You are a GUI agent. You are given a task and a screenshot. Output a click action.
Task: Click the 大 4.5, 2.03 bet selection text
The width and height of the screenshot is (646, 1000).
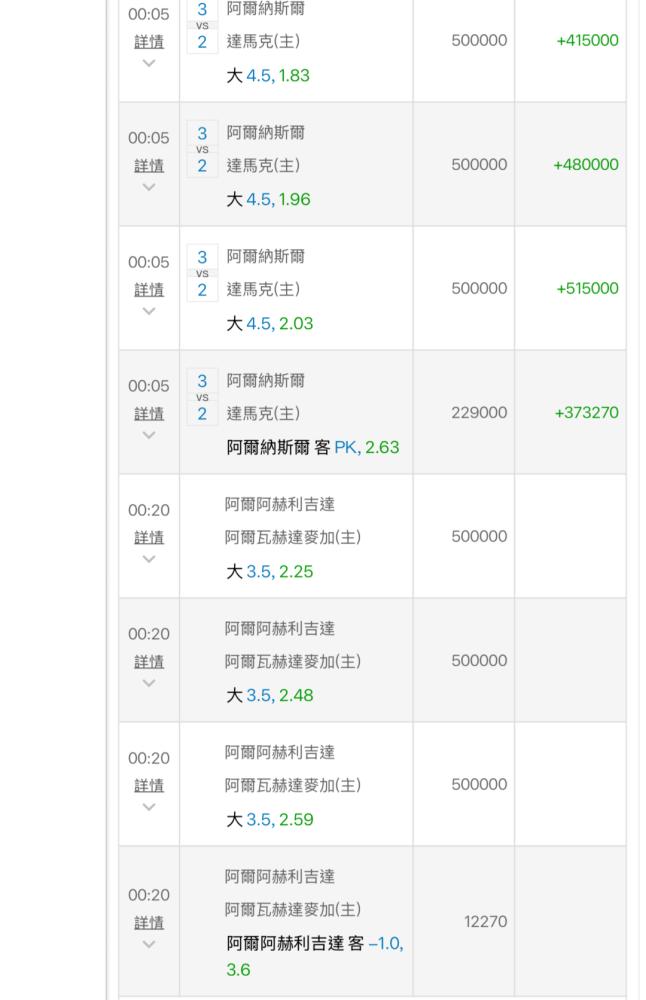pos(269,324)
